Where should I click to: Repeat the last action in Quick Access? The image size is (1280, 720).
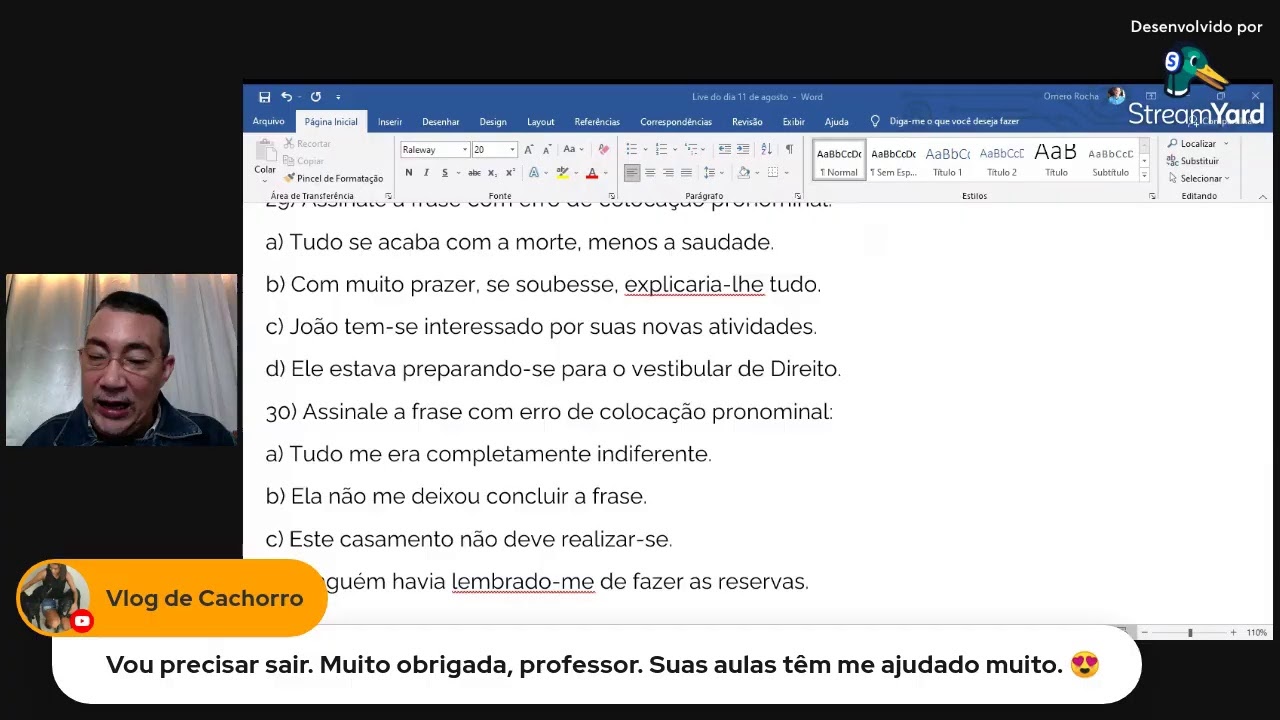pyautogui.click(x=315, y=97)
